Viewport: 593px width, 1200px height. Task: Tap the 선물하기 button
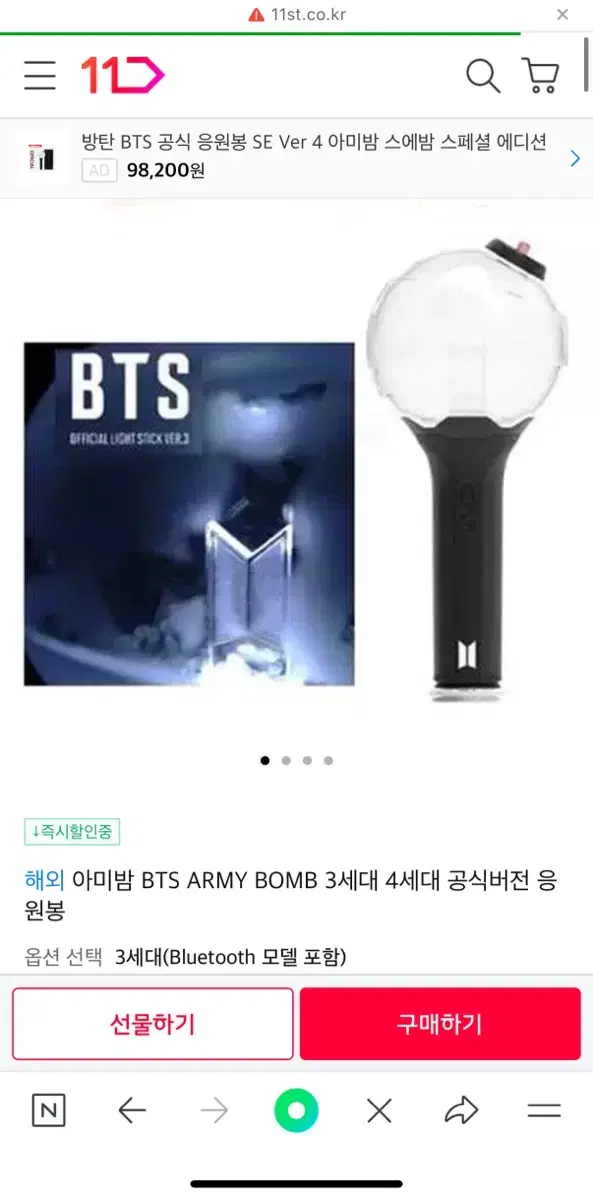[153, 1024]
